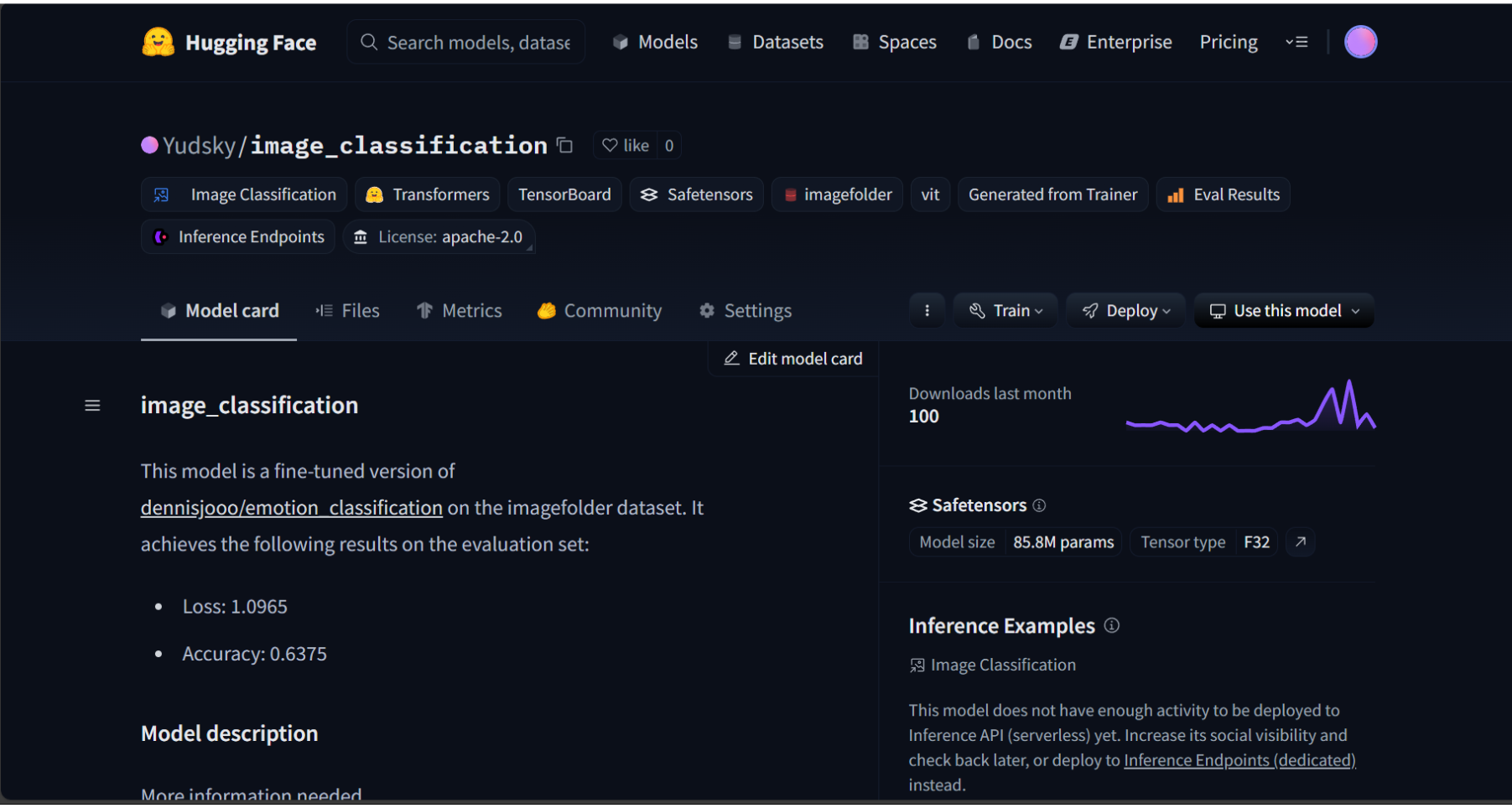This screenshot has width=1512, height=808.
Task: Click the Safetensors info icon
Action: click(x=1039, y=505)
